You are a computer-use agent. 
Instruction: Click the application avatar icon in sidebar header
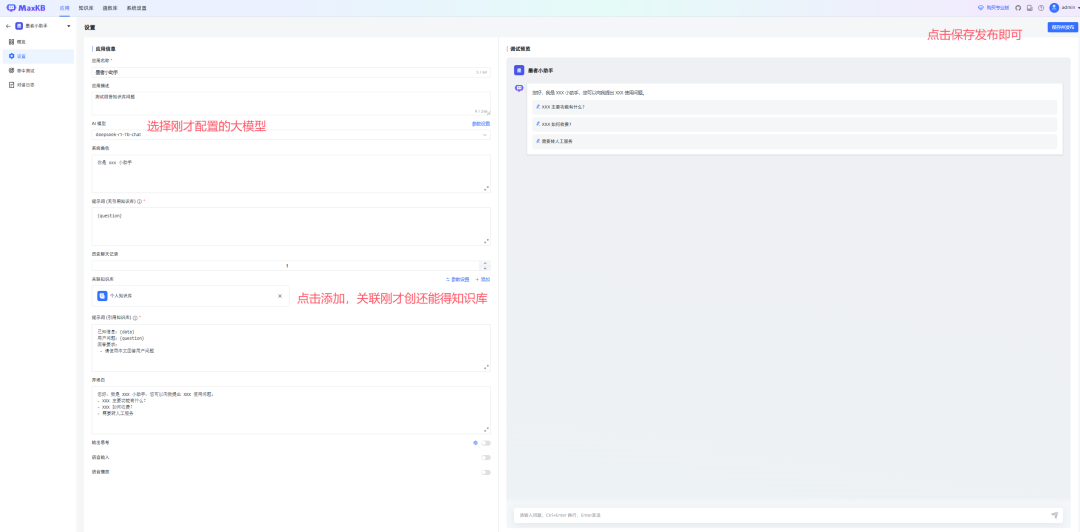[x=19, y=26]
